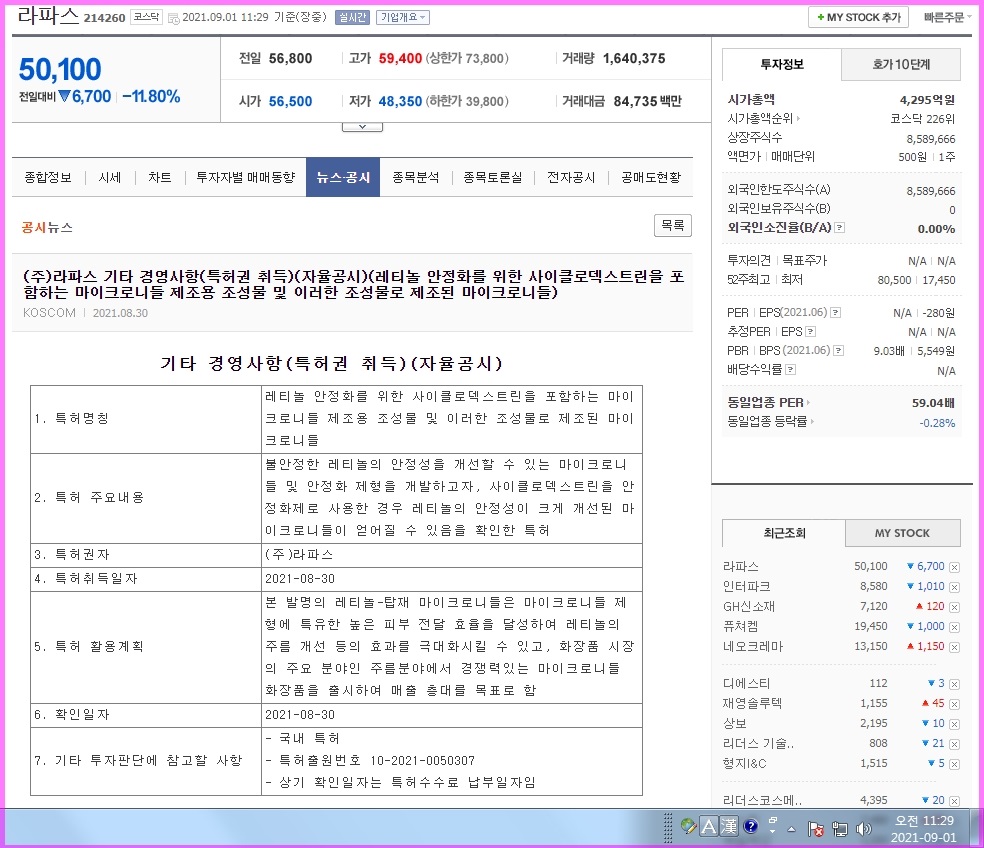Image resolution: width=984 pixels, height=848 pixels.
Task: Switch to the 시세 tab
Action: (110, 178)
